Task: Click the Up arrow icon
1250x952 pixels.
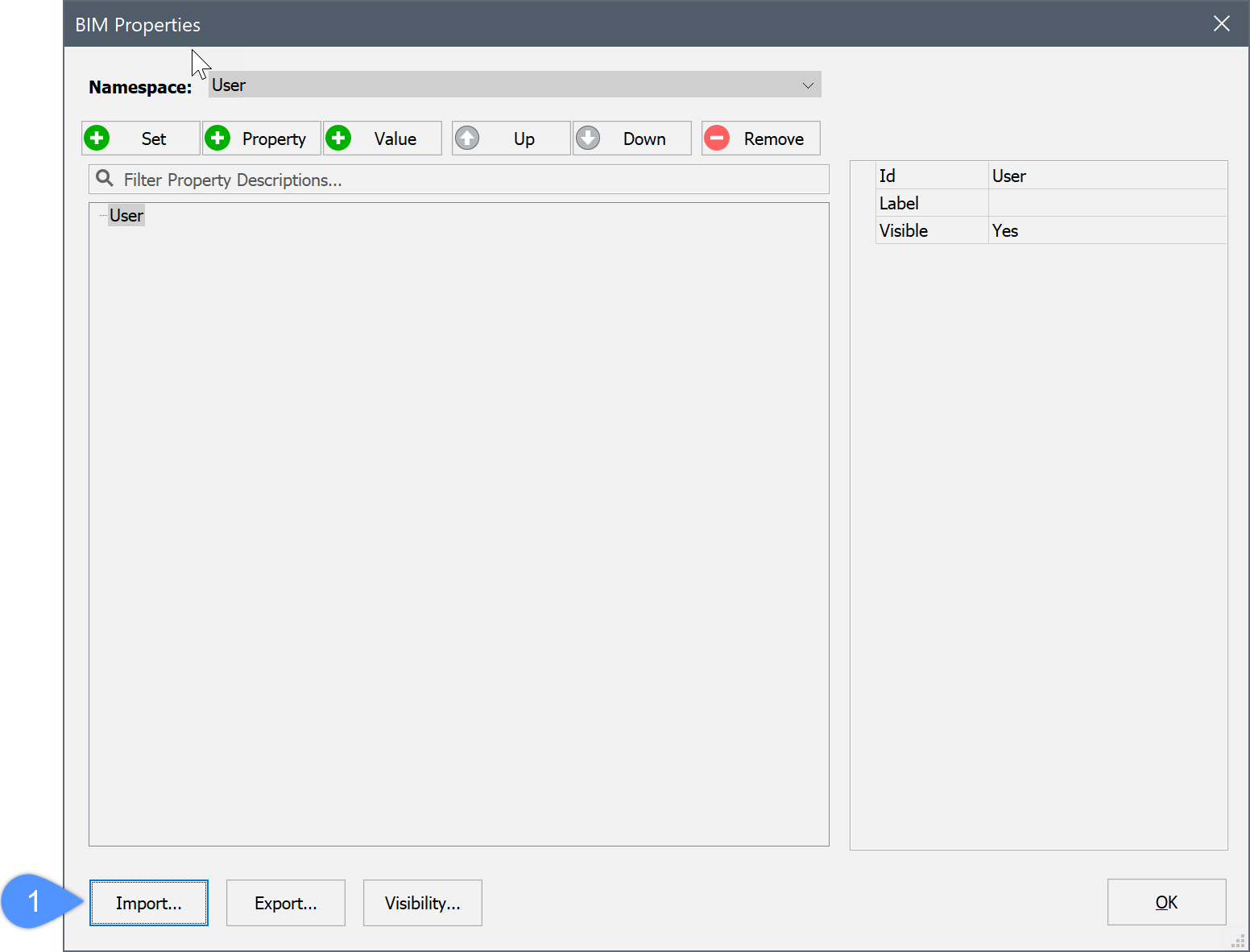Action: [x=467, y=139]
